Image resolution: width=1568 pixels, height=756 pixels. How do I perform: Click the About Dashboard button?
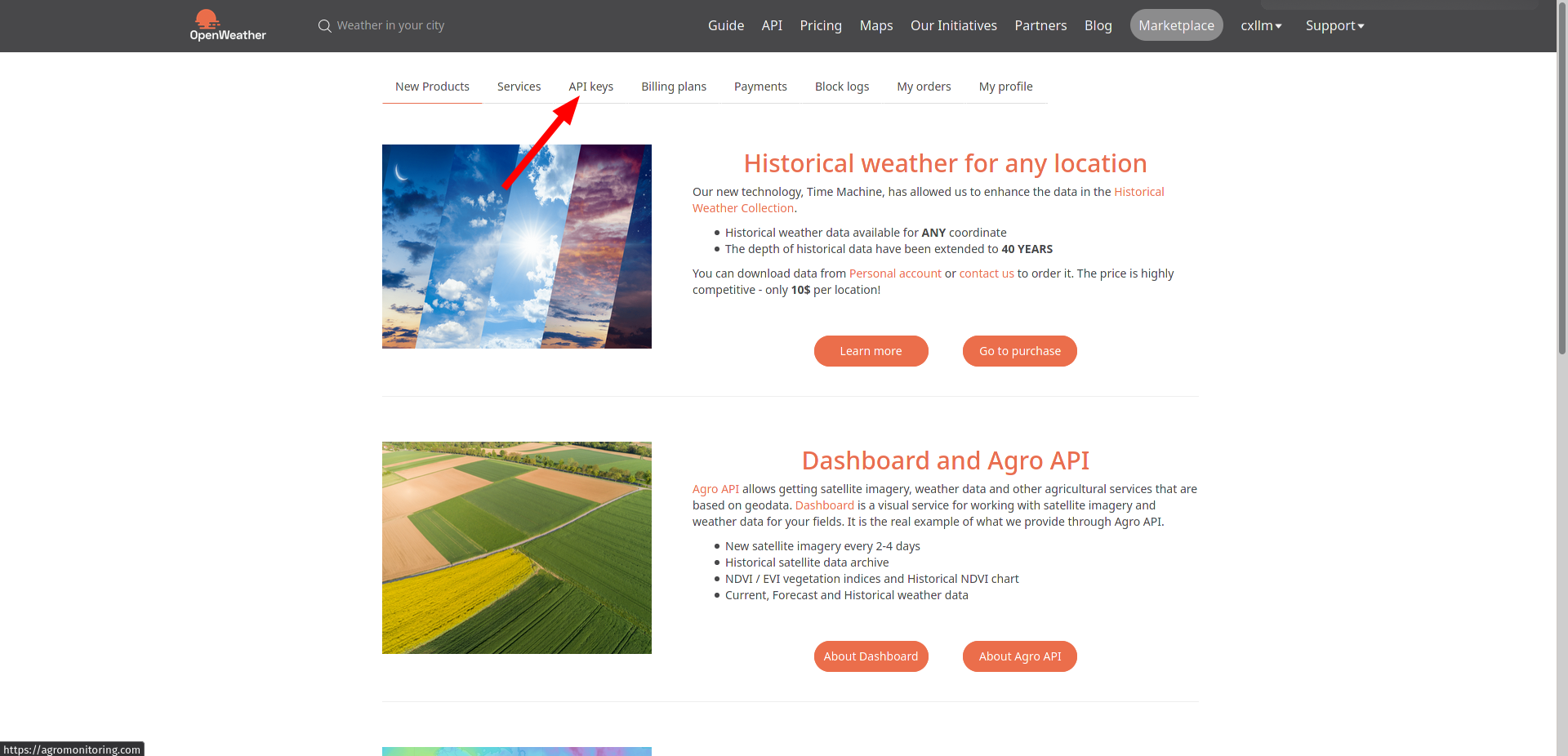pyautogui.click(x=871, y=656)
